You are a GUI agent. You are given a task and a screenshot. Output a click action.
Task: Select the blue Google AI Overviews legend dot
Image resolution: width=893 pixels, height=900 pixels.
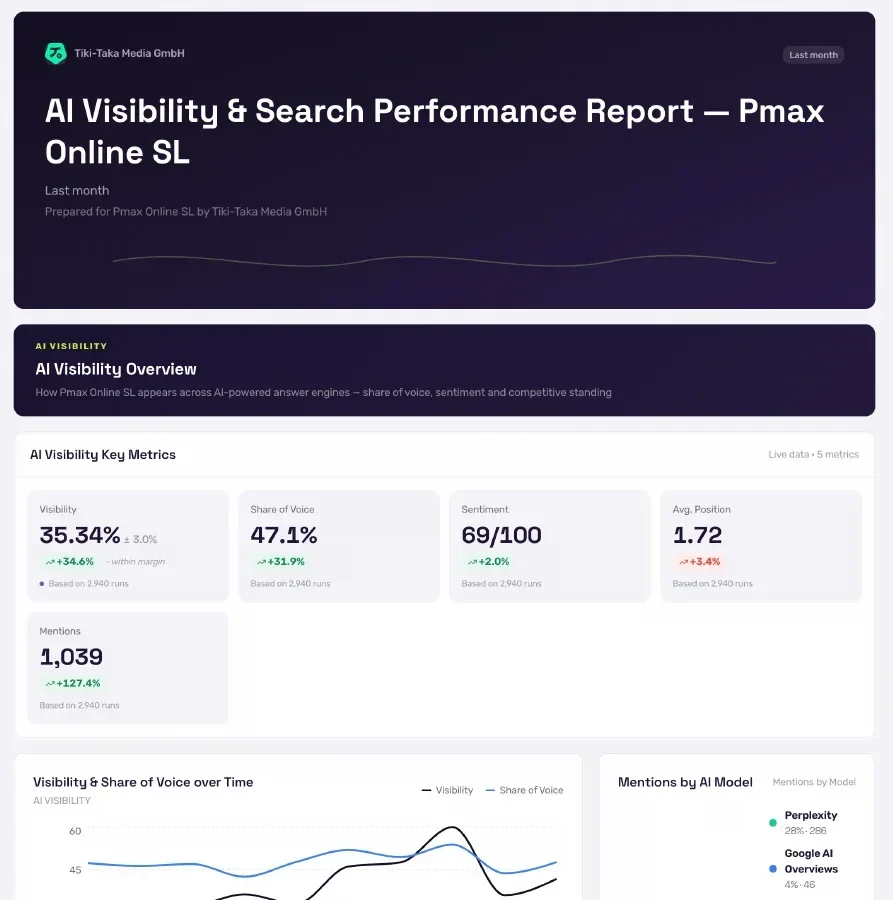coord(772,869)
